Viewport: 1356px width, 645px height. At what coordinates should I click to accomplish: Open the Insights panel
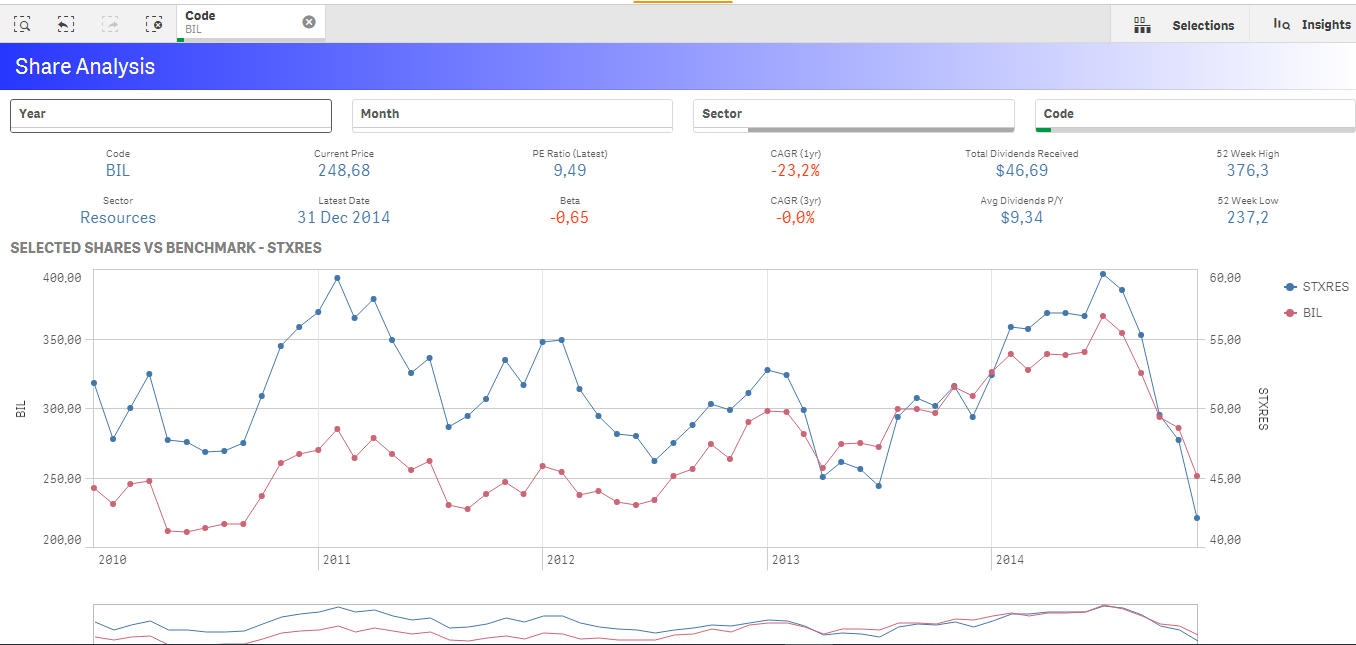(x=1311, y=25)
